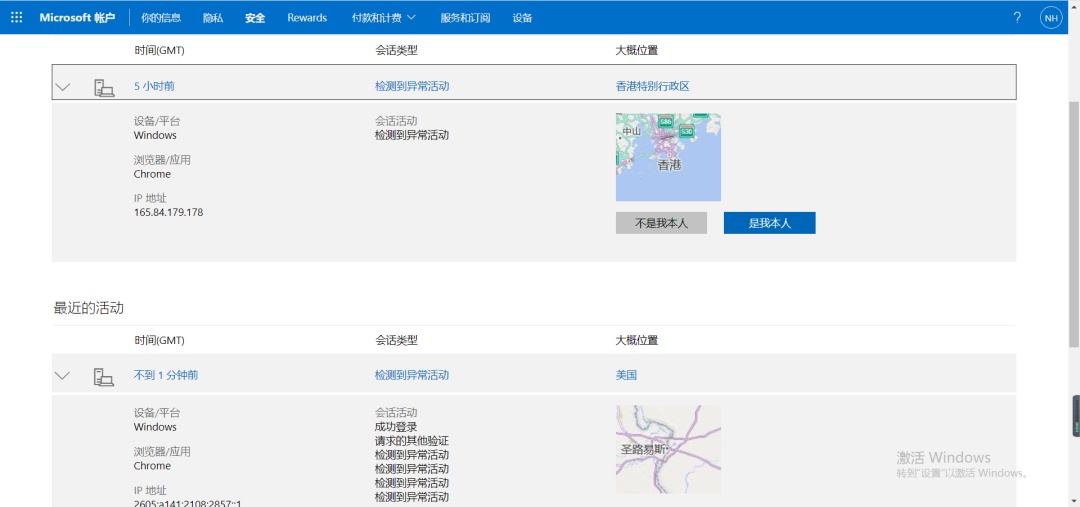Open the app launcher grid icon
Viewport: 1080px width, 507px height.
point(16,18)
